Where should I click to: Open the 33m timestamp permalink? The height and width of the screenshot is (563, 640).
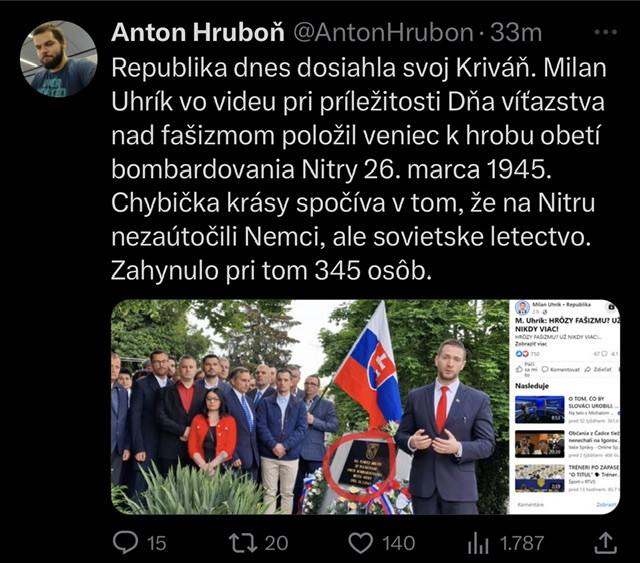516,32
